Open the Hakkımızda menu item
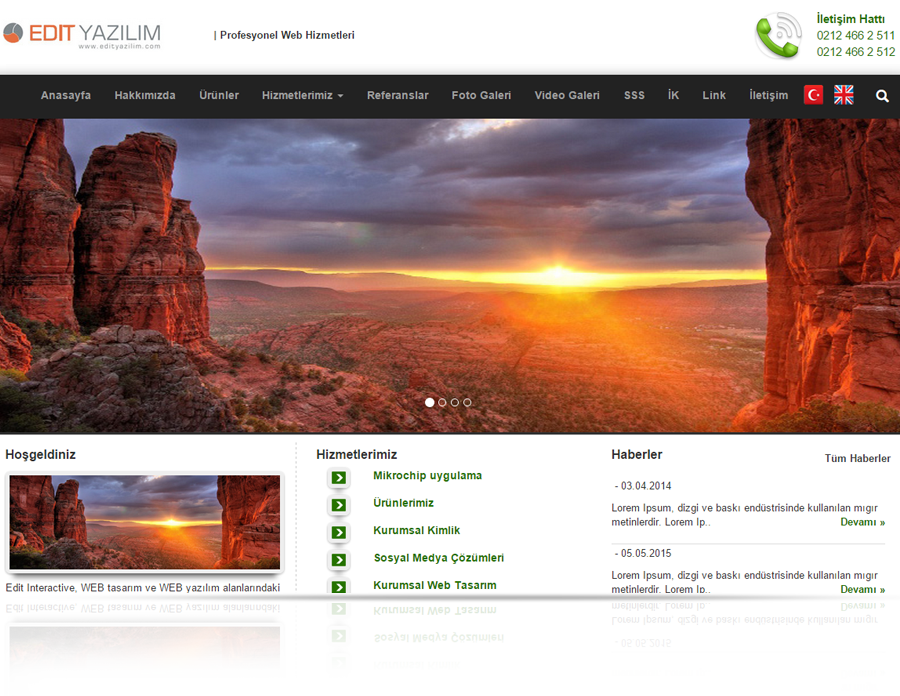 tap(145, 96)
